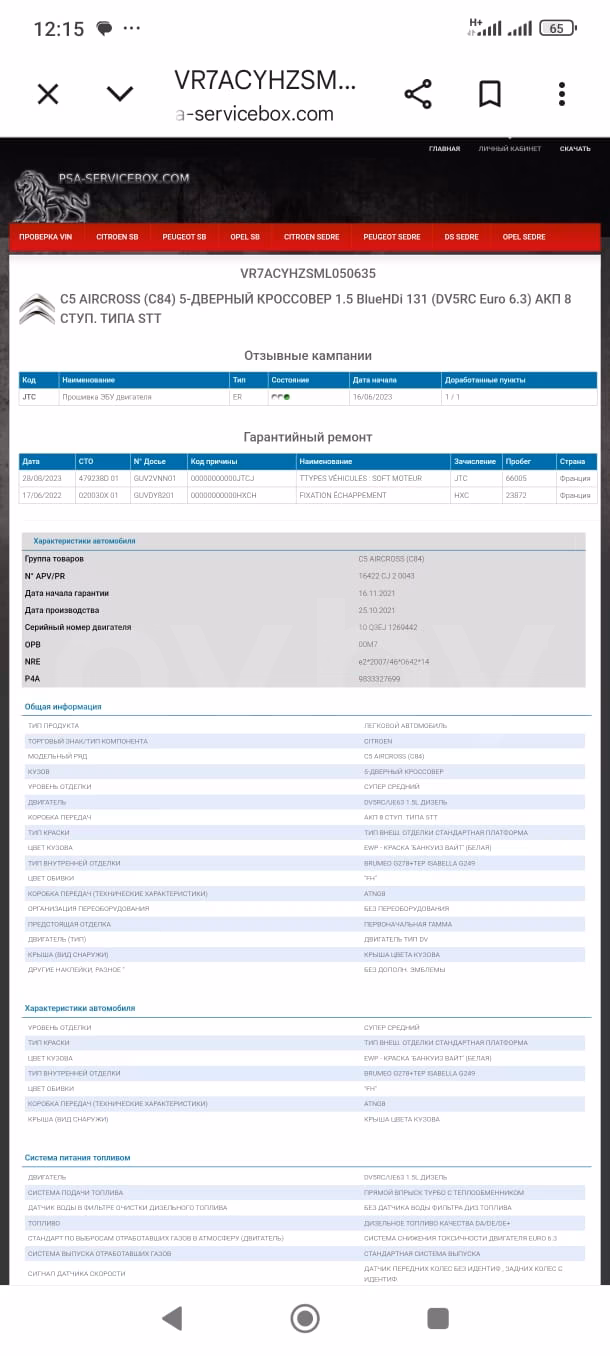Screen dimensions: 610x1356
Task: Tap dossier number GUV2VNN01
Action: (154, 478)
